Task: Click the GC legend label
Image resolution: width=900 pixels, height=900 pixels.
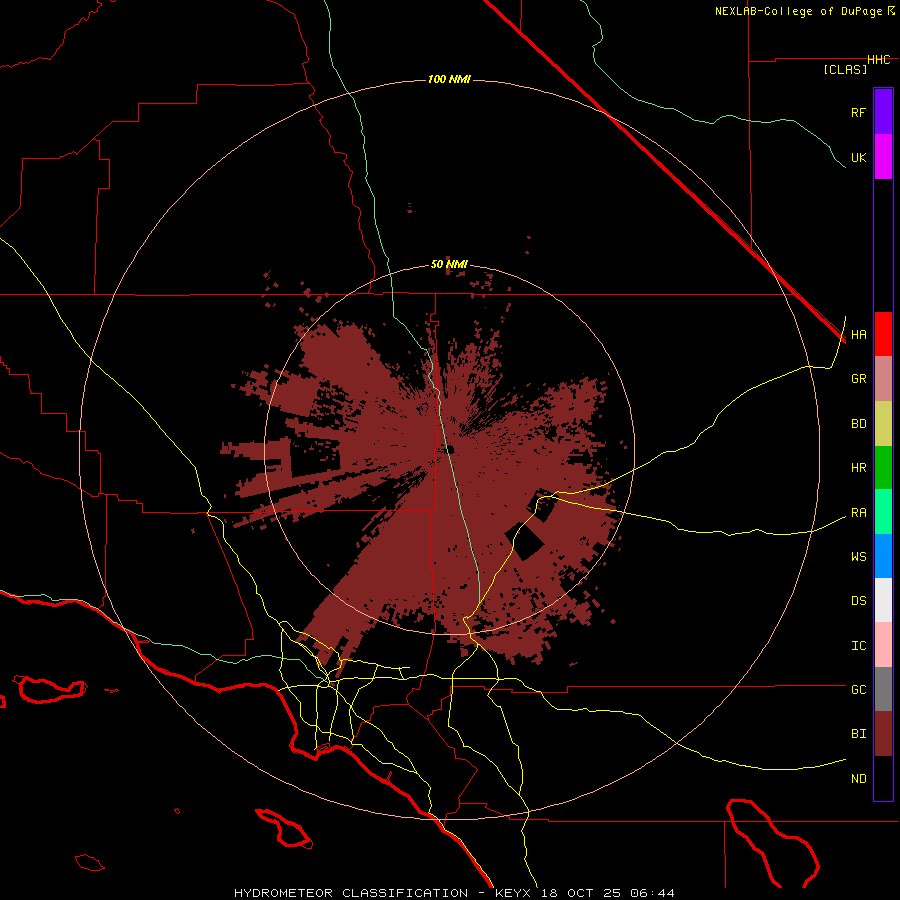Action: [x=858, y=690]
